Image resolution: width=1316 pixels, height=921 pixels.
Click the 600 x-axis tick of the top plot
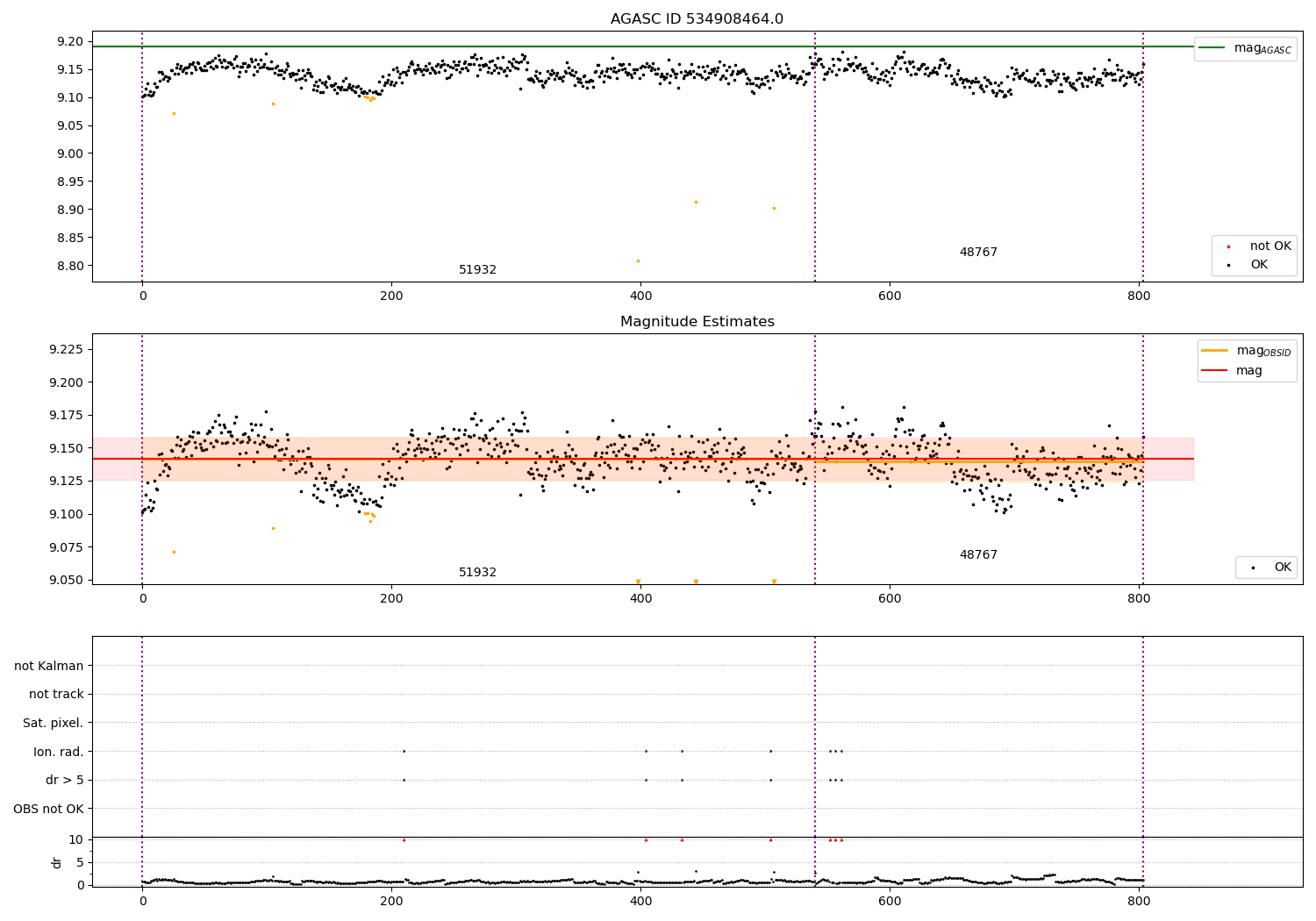(890, 296)
